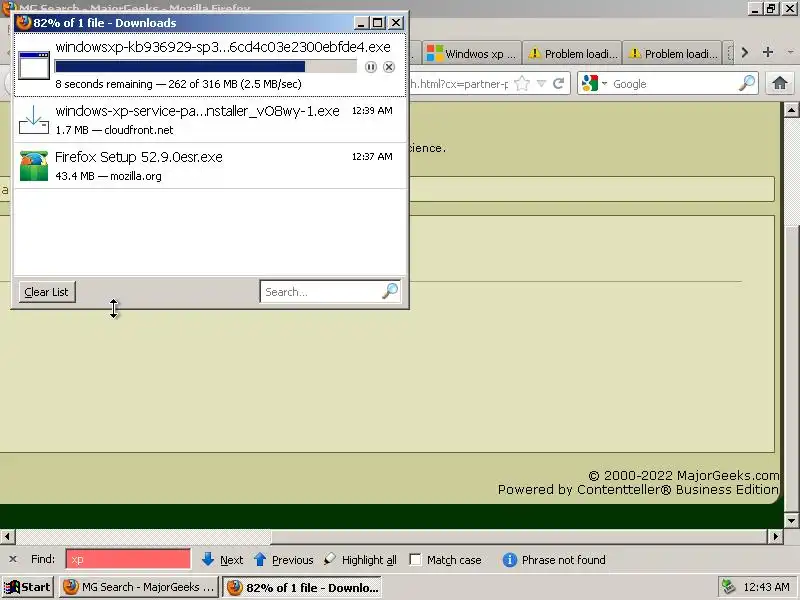Screen dimensions: 800x600
Task: Click the 12:37 AM download time
Action: coord(372,156)
